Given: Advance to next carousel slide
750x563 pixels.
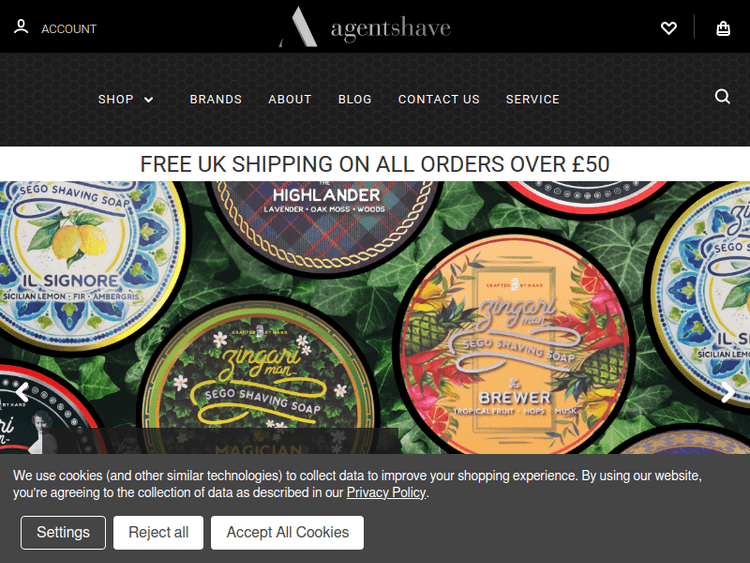Looking at the screenshot, I should 728,392.
